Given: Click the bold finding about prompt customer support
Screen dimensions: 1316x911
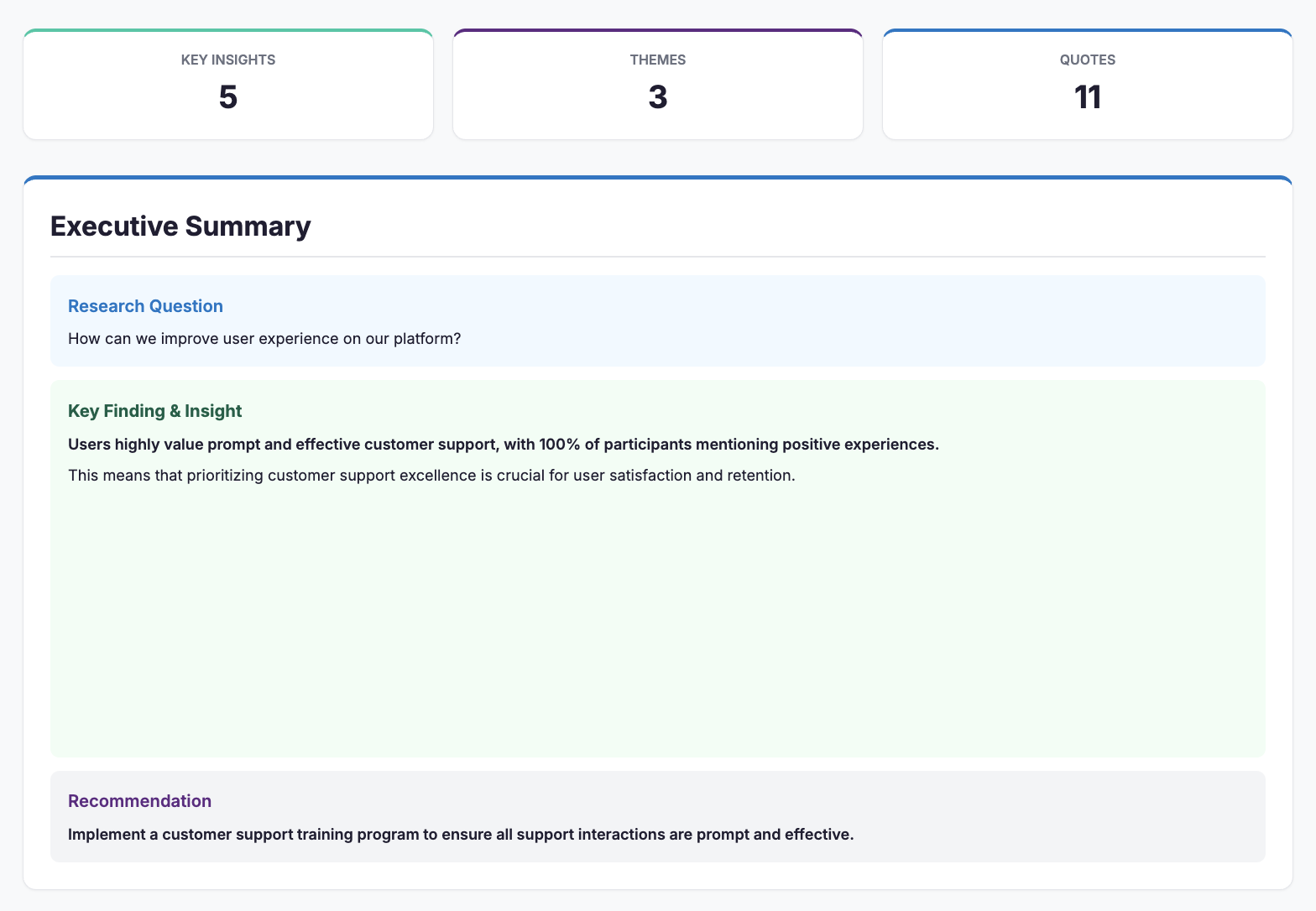Looking at the screenshot, I should click(x=504, y=445).
